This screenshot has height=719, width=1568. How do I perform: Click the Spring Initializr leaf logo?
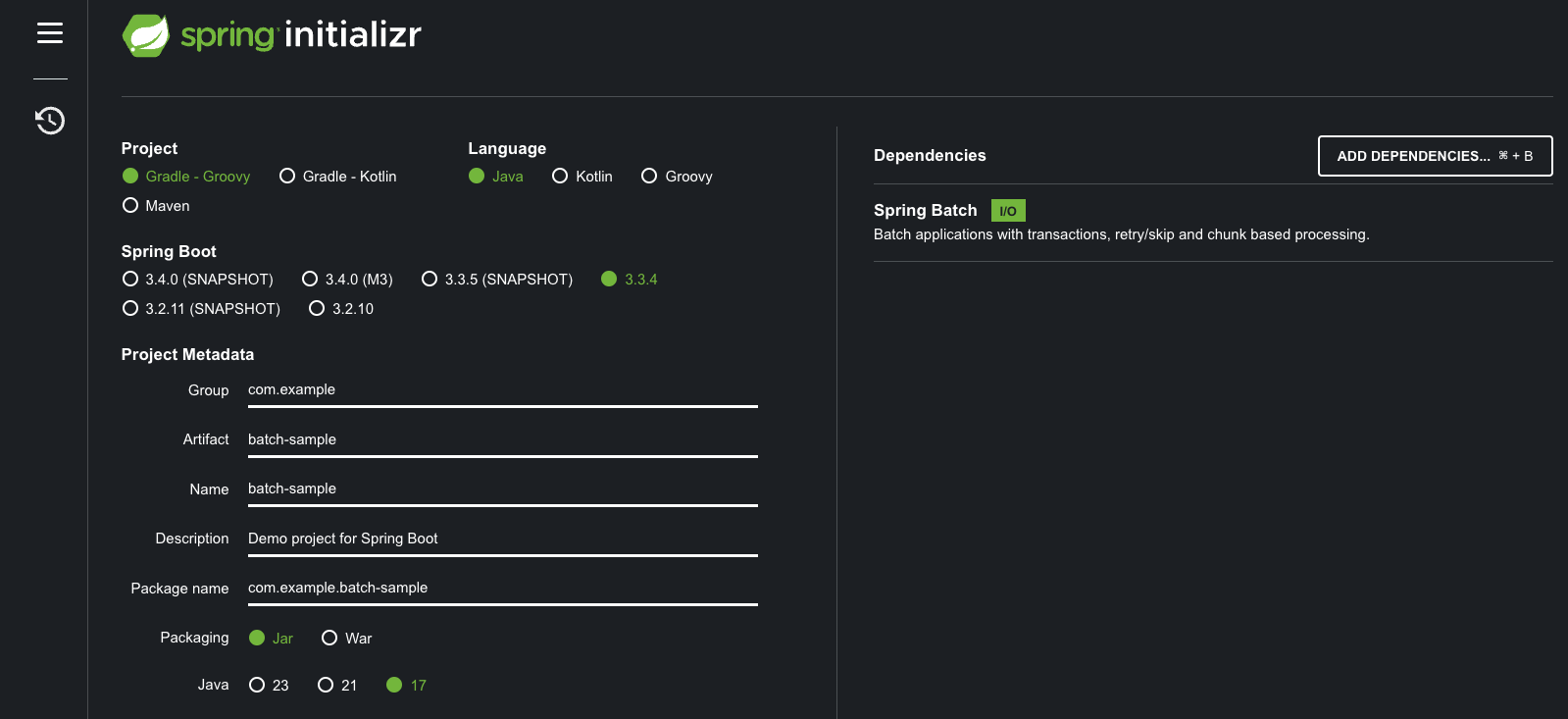click(x=146, y=35)
